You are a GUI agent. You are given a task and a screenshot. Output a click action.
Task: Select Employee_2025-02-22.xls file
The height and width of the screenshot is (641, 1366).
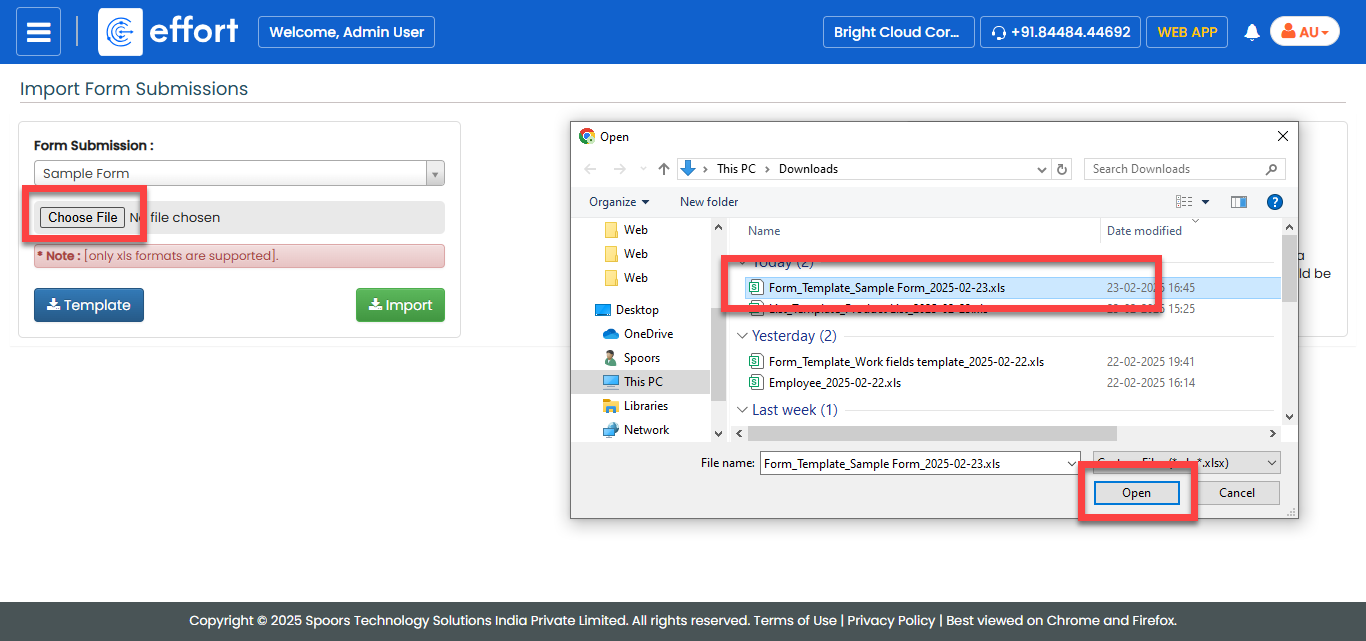(834, 383)
